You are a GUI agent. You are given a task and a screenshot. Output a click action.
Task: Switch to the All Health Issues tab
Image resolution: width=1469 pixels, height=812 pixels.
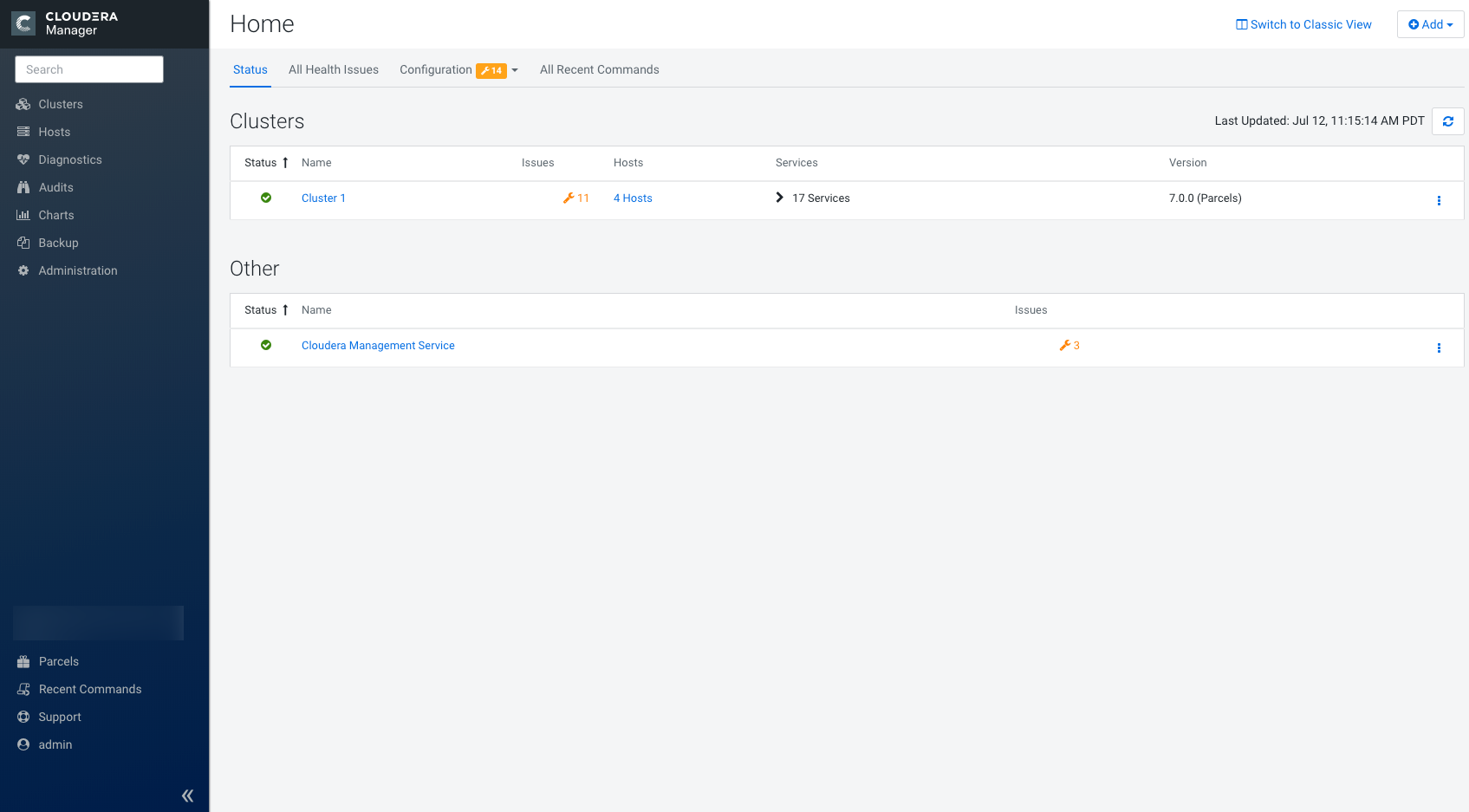[x=333, y=70]
